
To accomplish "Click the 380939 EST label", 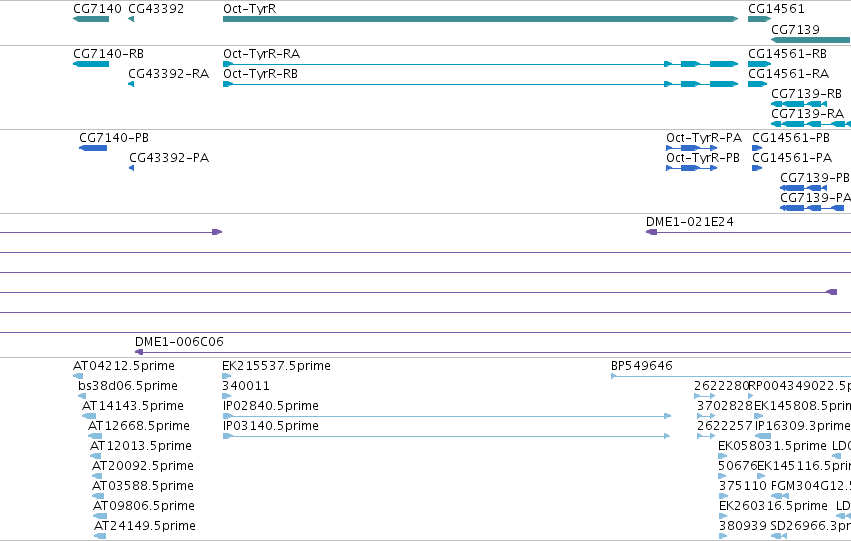I will click(x=742, y=526).
